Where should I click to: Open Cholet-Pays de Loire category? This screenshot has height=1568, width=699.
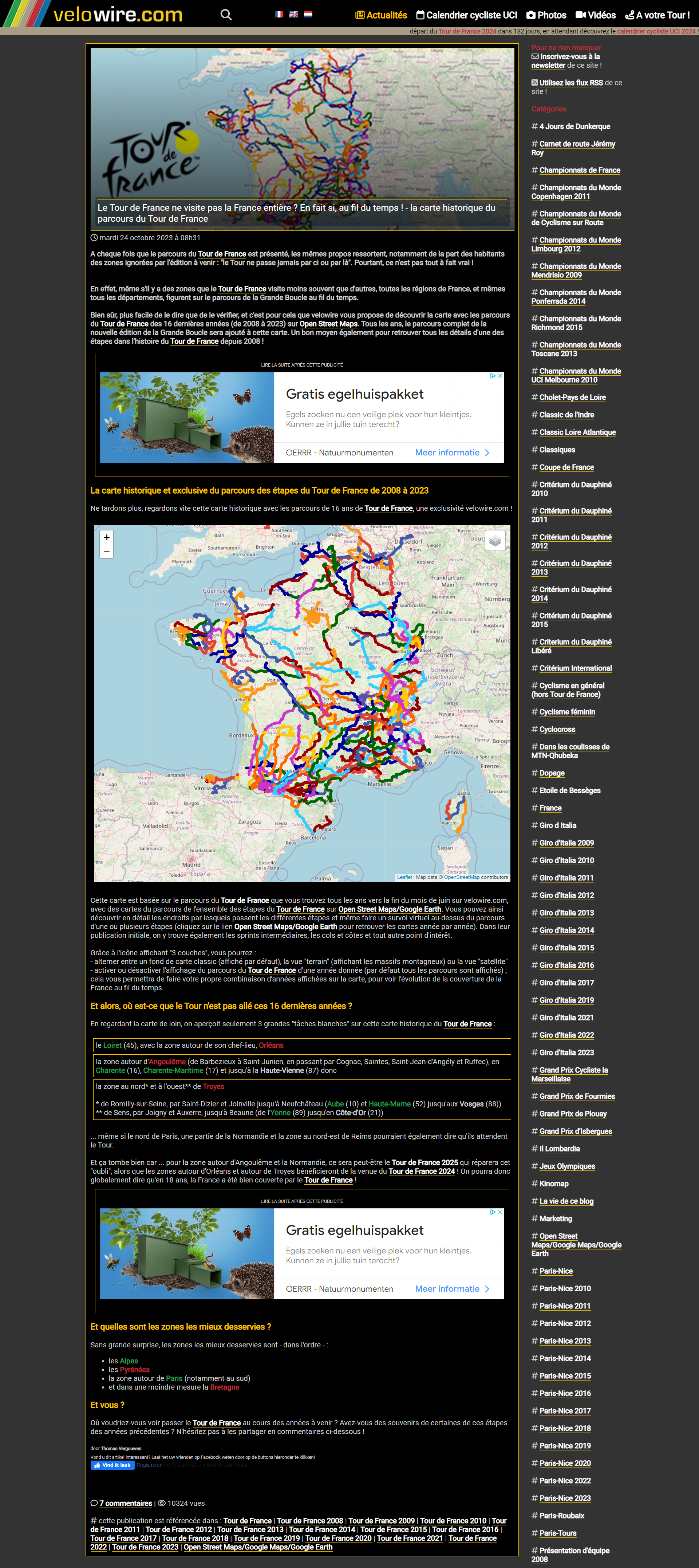[572, 398]
